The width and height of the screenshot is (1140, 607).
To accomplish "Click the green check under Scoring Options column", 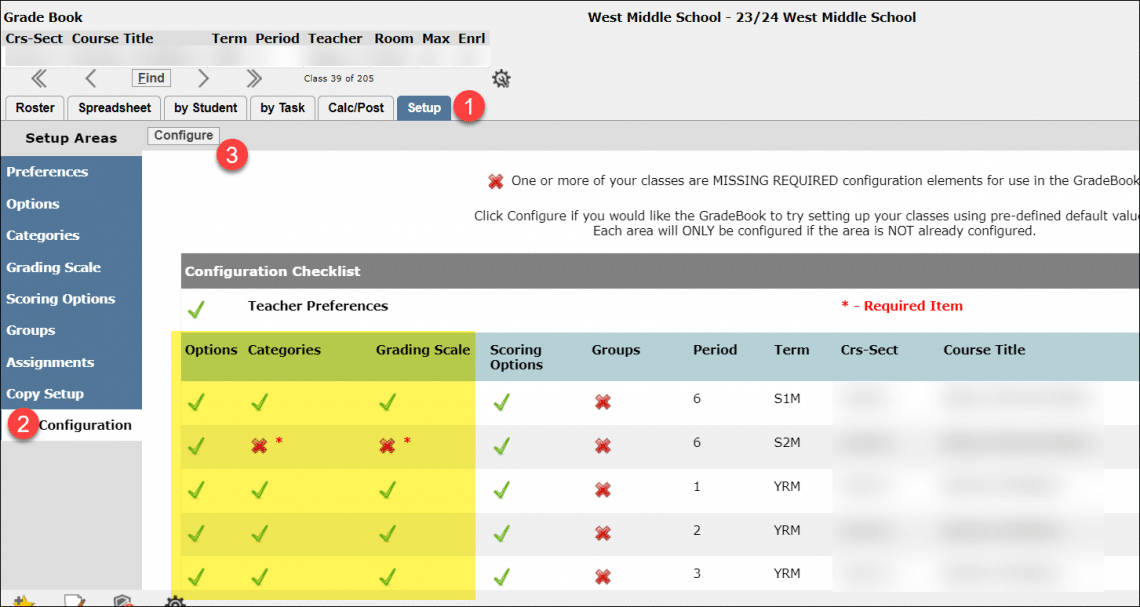I will 500,402.
